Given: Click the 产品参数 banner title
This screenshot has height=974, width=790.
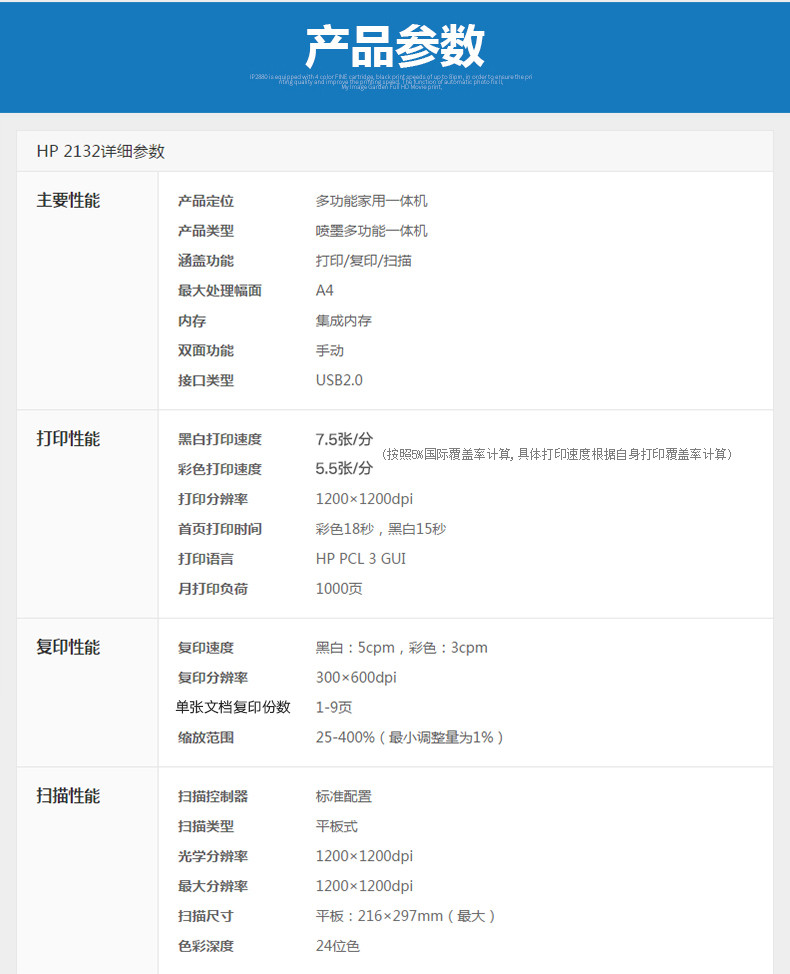Looking at the screenshot, I should click(x=394, y=47).
